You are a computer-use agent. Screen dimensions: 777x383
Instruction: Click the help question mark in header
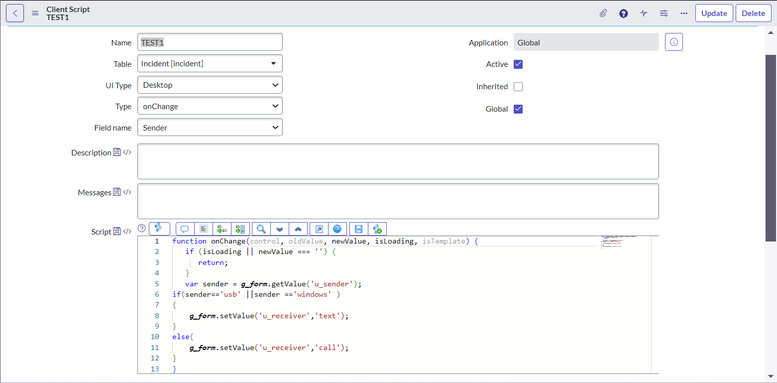pyautogui.click(x=623, y=13)
